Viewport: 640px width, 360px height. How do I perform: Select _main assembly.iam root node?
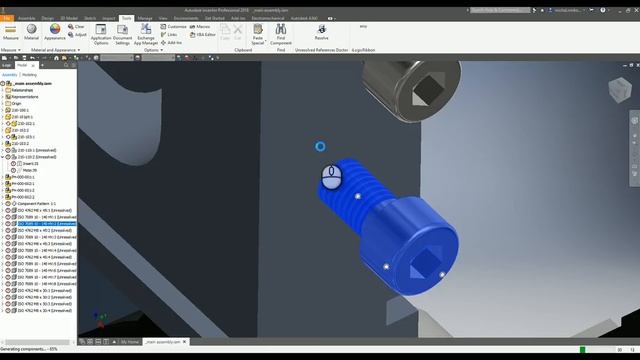click(x=33, y=83)
